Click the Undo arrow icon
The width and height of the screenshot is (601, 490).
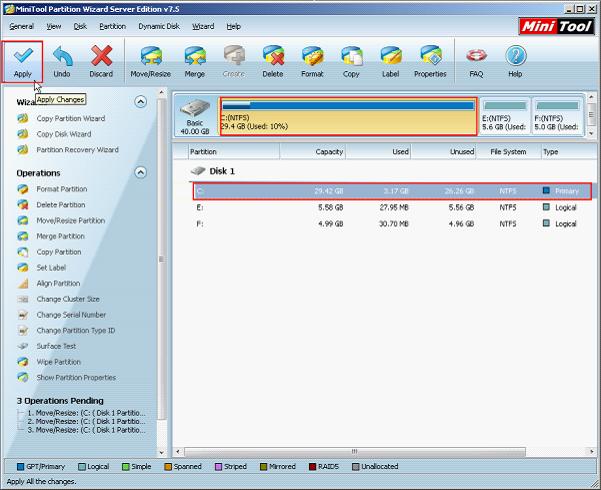point(62,56)
